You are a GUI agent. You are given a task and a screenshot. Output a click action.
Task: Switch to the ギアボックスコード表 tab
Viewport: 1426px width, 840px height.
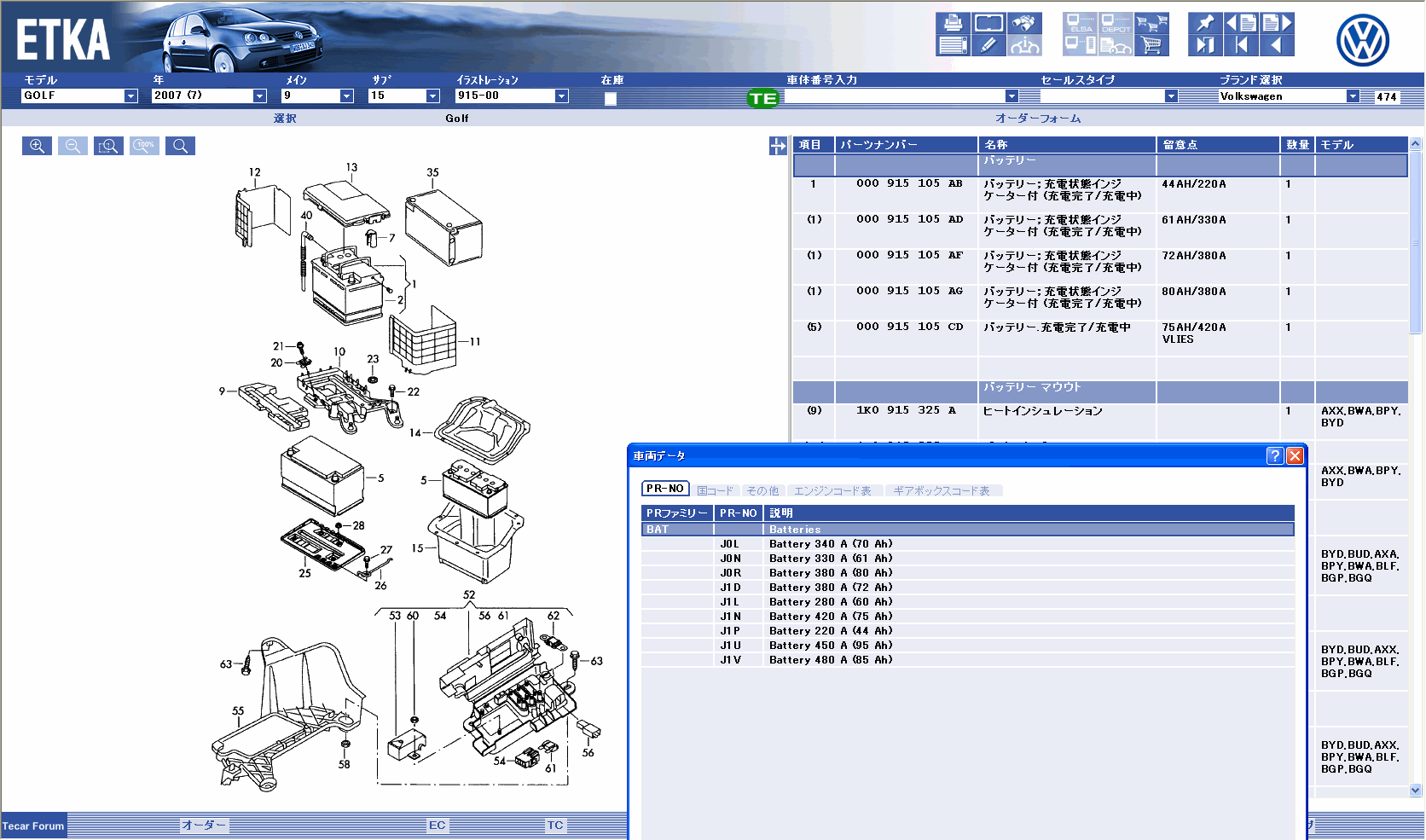point(942,490)
